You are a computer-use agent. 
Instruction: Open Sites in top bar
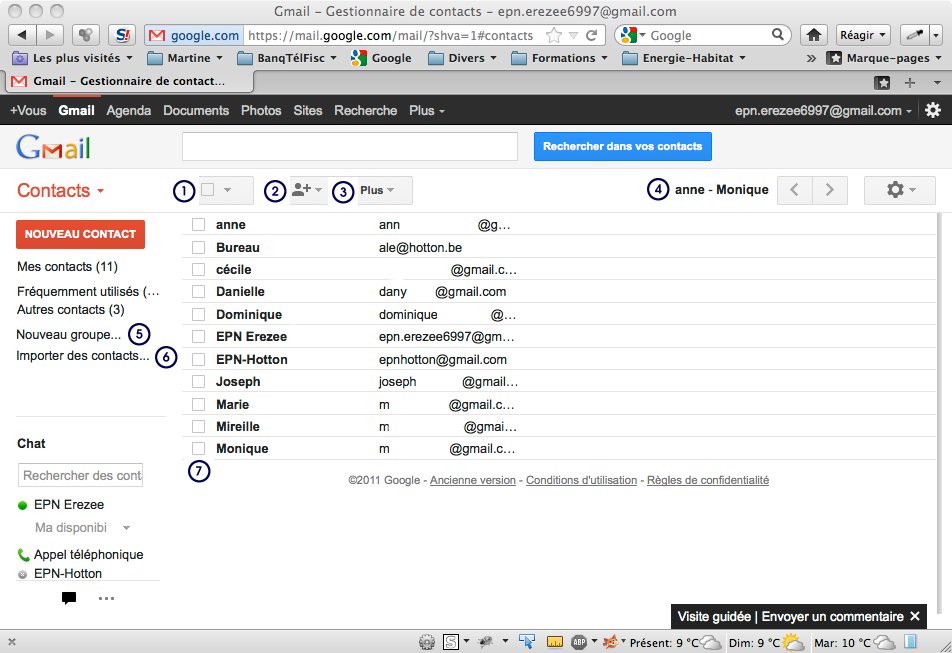tap(308, 110)
